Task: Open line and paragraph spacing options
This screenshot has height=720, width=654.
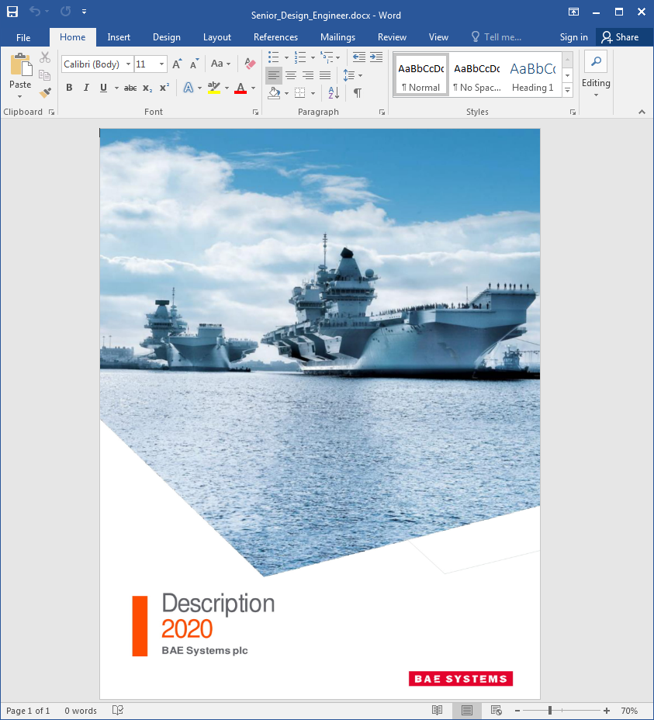Action: tap(352, 75)
